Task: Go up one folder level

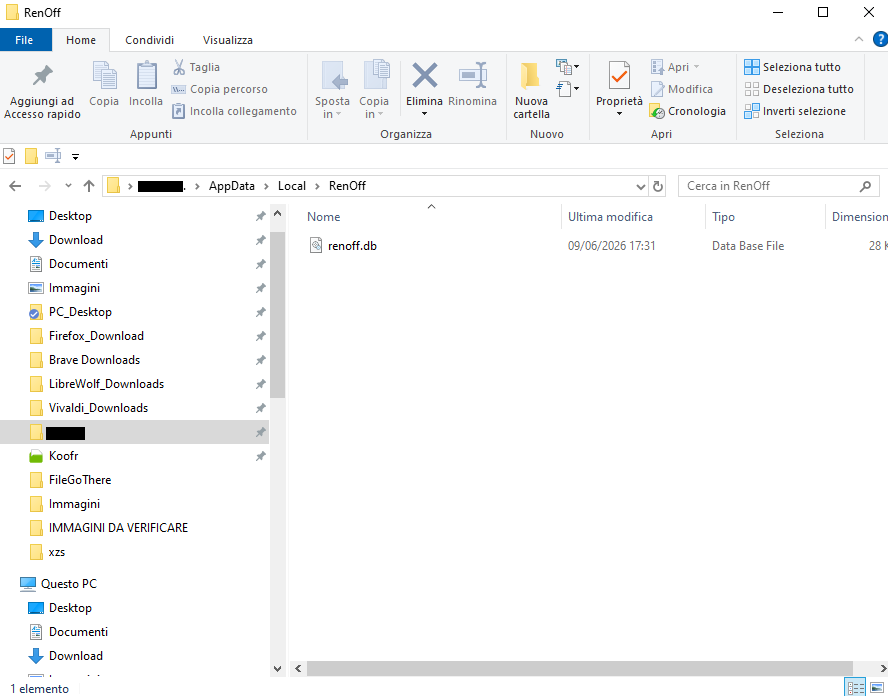Action: tap(89, 186)
